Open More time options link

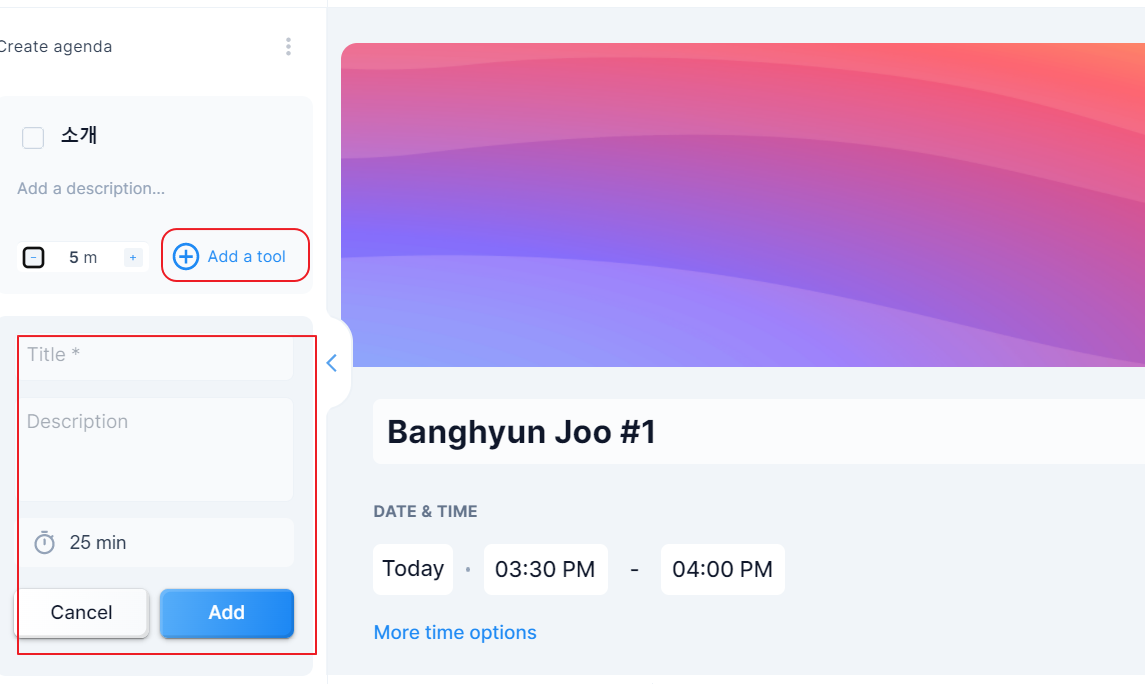pyautogui.click(x=455, y=632)
